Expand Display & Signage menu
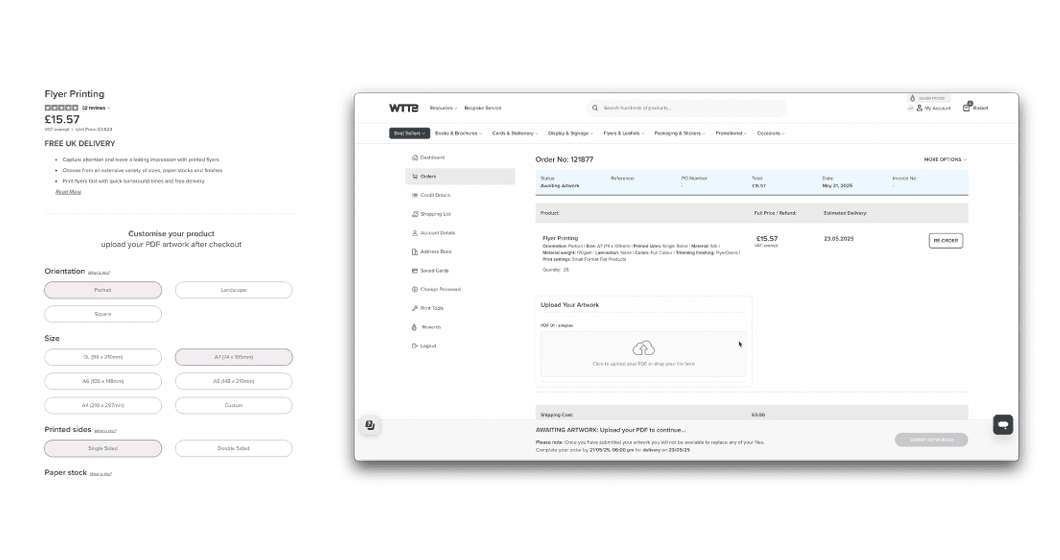This screenshot has width=1060, height=560. point(571,133)
